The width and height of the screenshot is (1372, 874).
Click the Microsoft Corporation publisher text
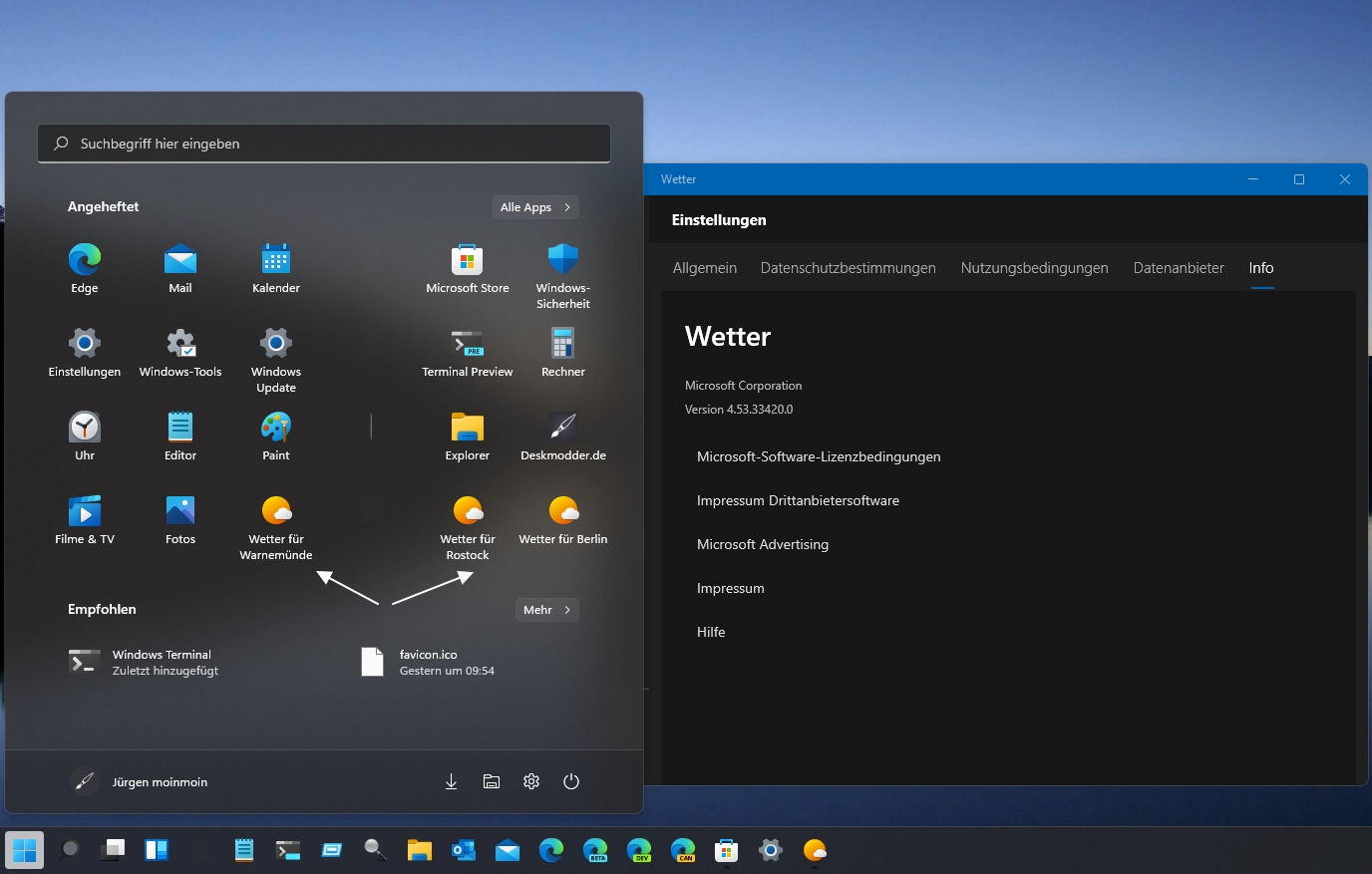(744, 386)
